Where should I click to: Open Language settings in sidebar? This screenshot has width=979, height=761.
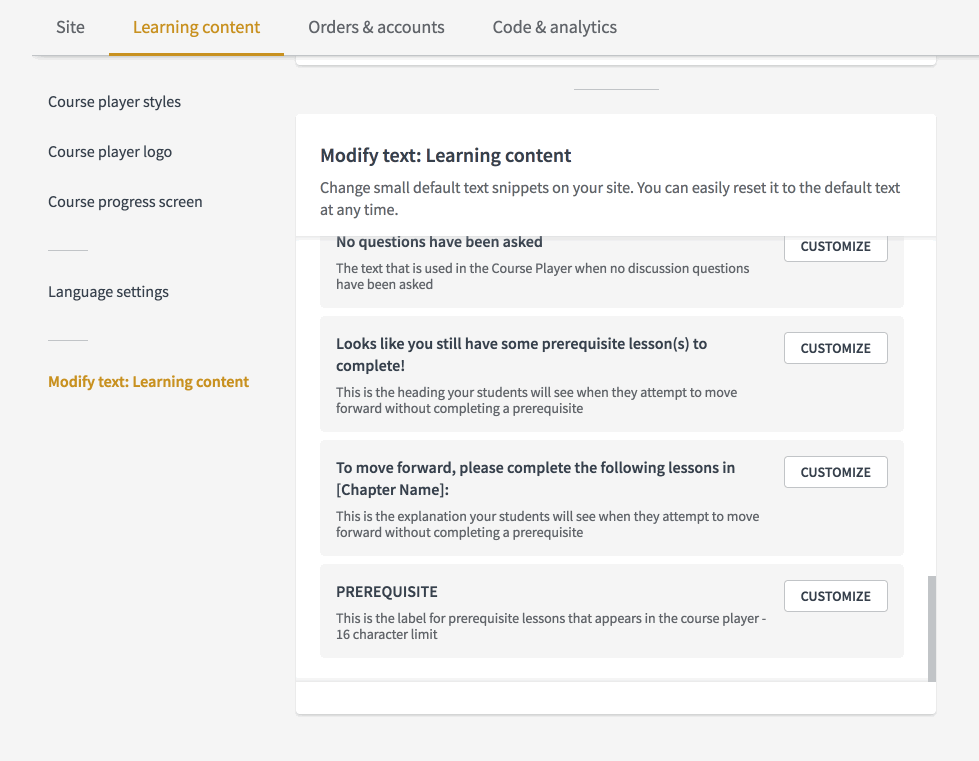pyautogui.click(x=108, y=292)
